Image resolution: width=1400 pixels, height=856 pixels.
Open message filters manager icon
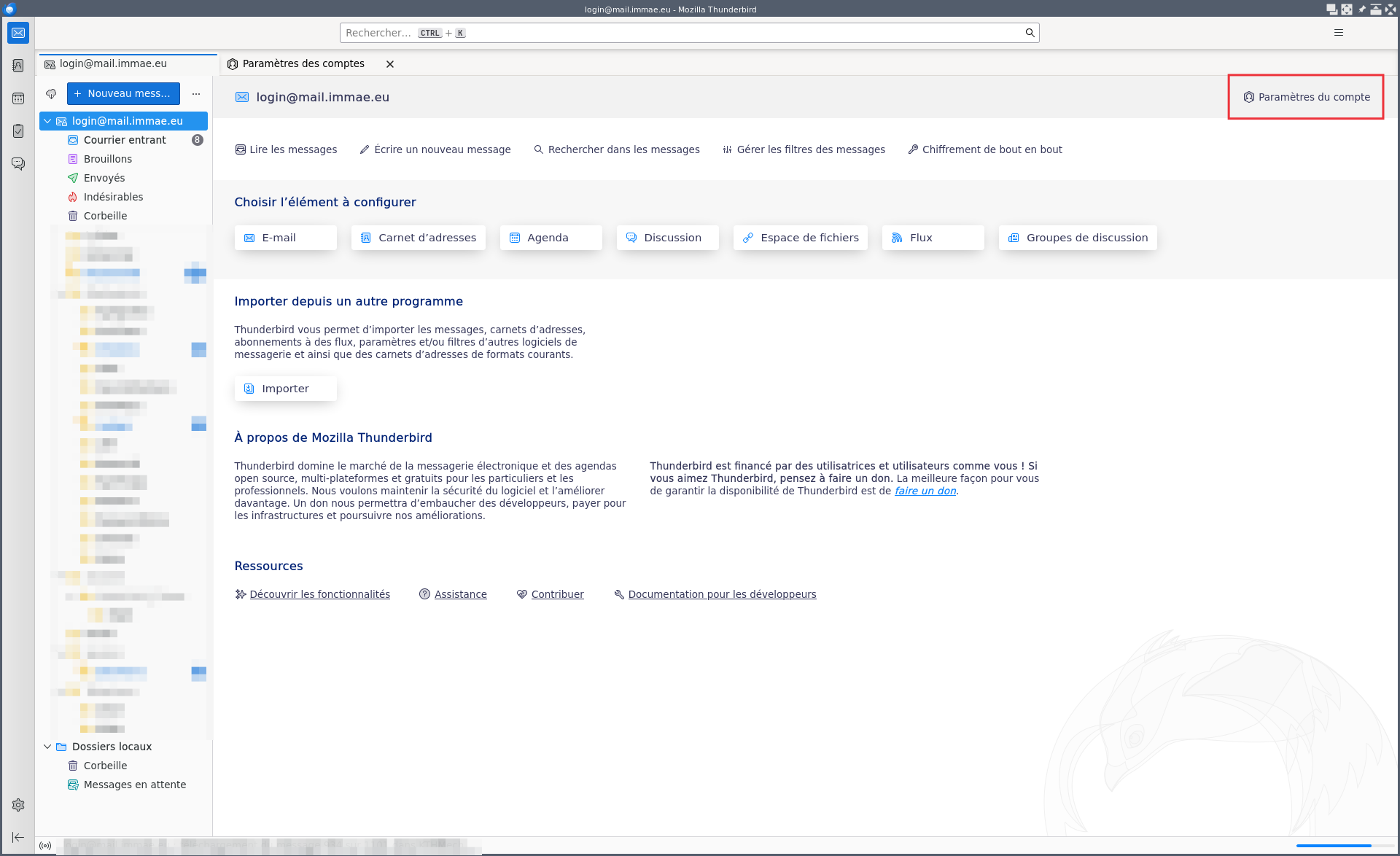click(726, 149)
